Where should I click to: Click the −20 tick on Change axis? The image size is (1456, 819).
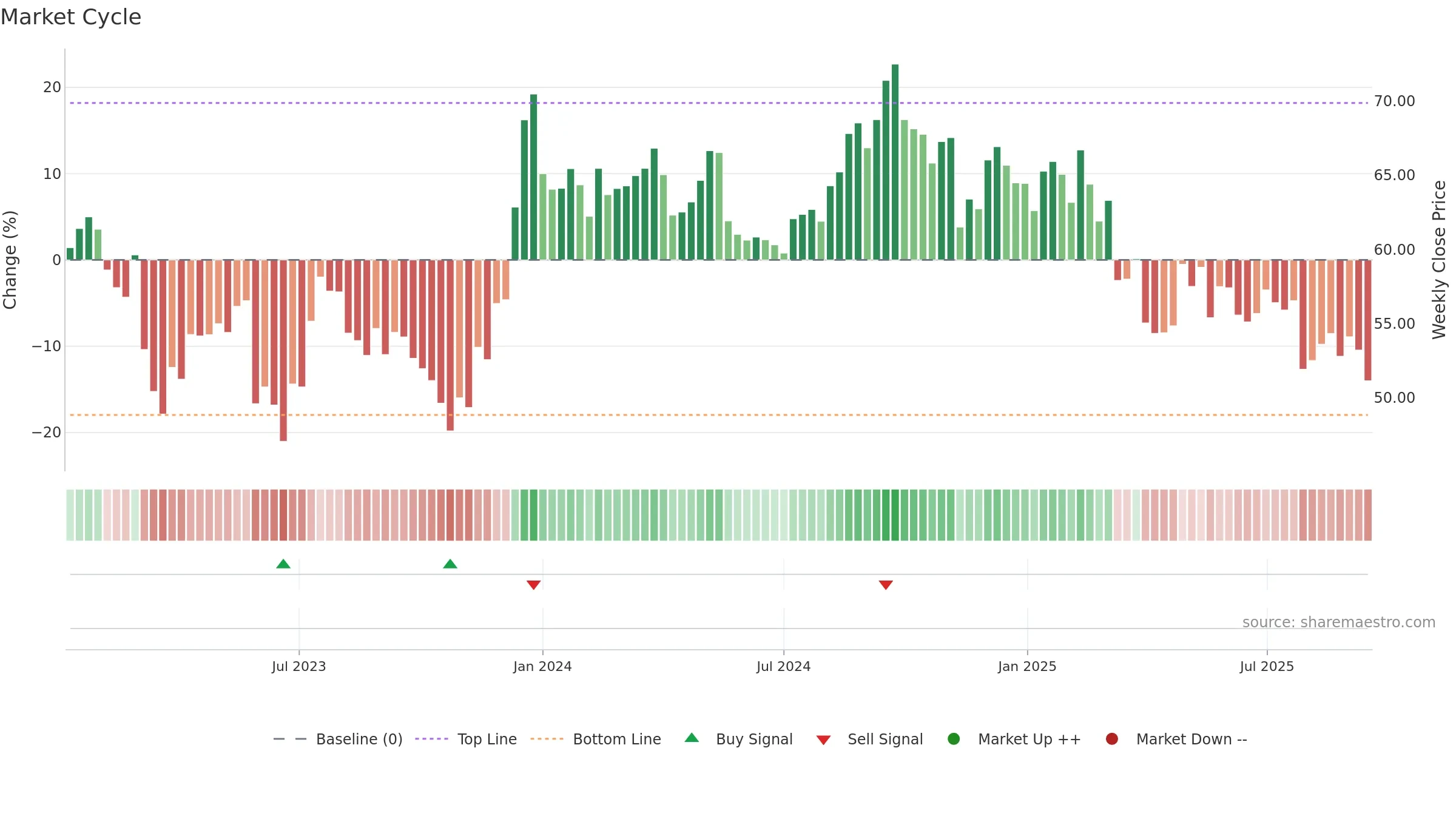coord(47,433)
